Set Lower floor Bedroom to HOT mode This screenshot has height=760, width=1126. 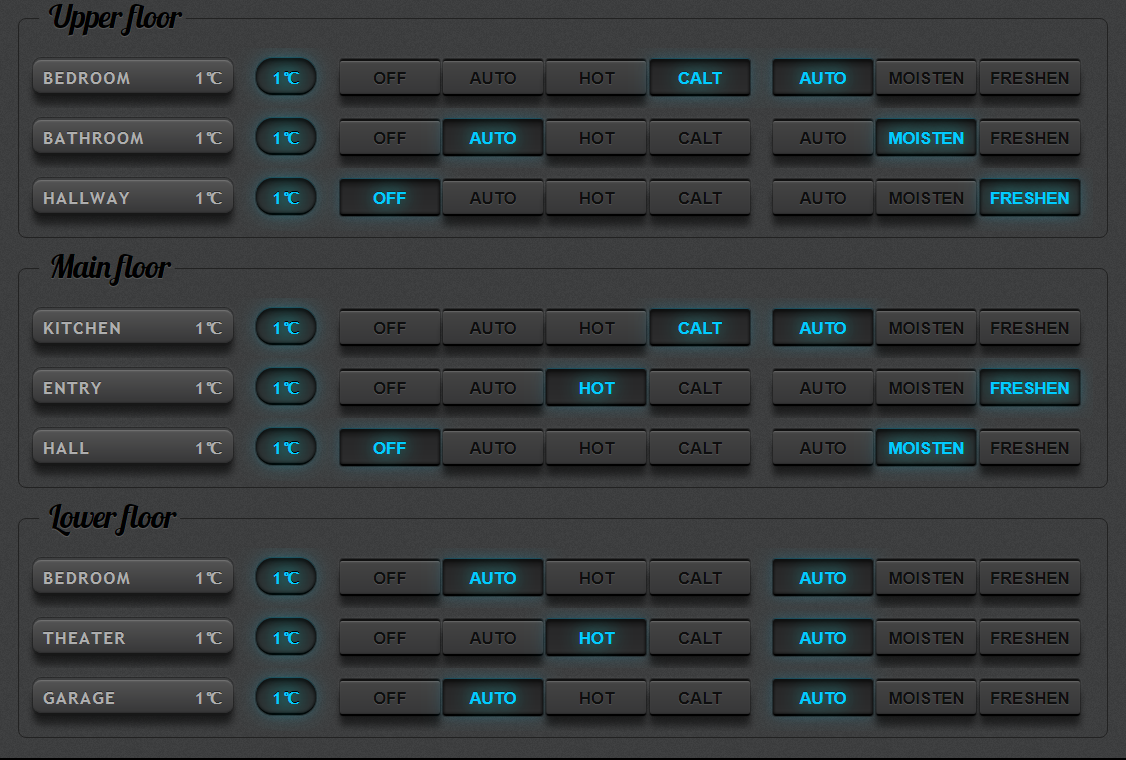click(596, 578)
